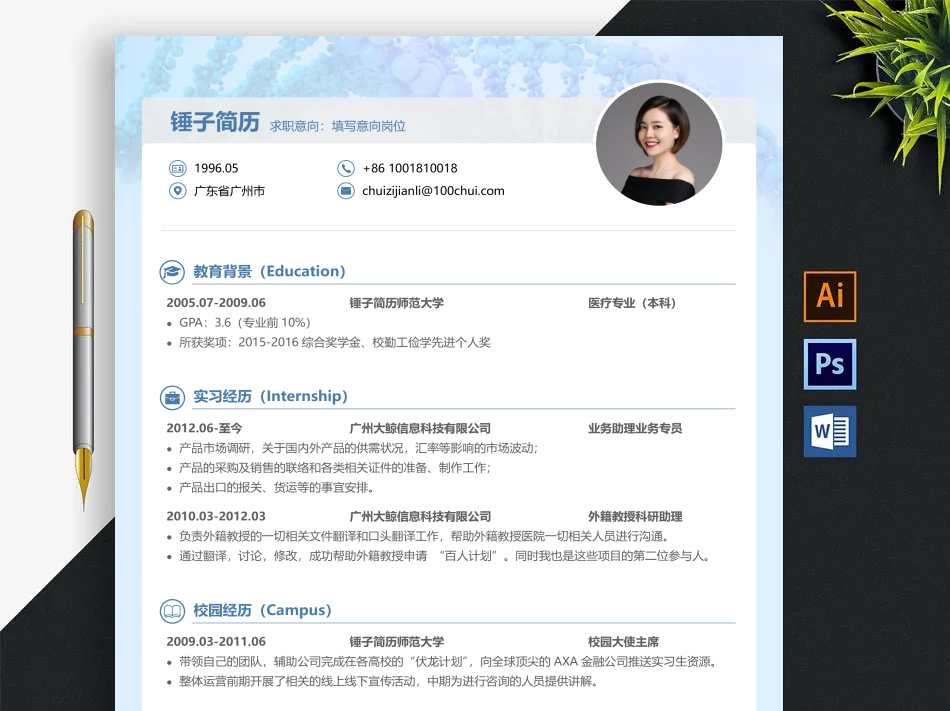
Task: Click the location text 广东省广州市
Action: tap(229, 191)
